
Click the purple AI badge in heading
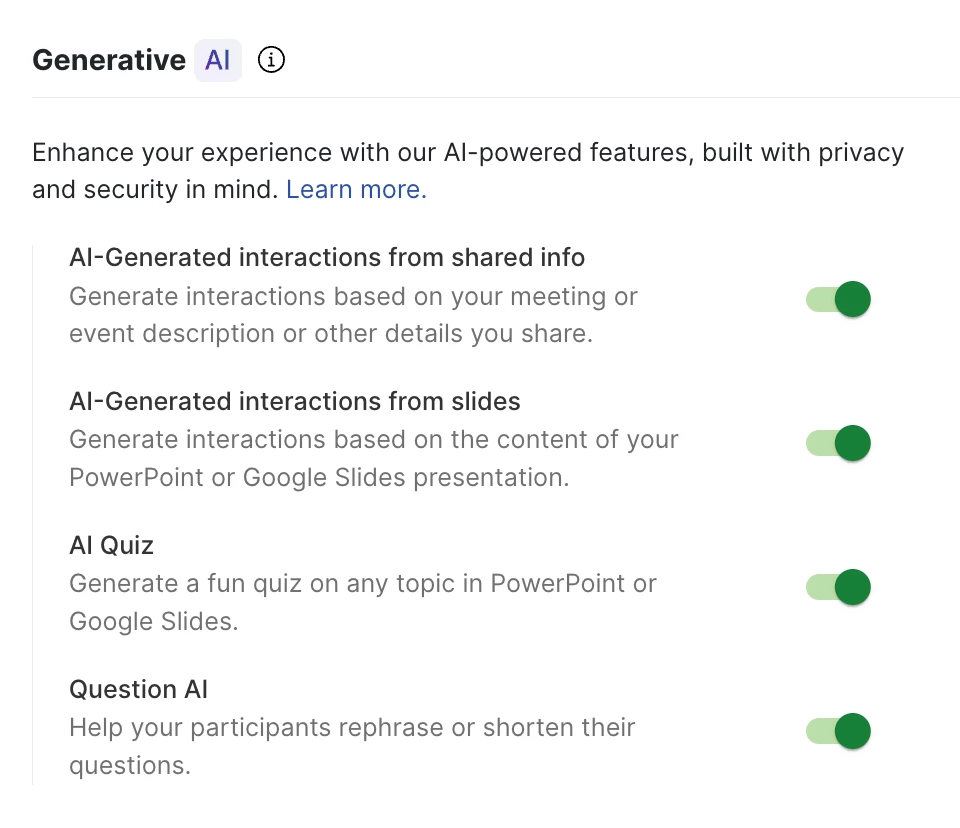coord(218,61)
